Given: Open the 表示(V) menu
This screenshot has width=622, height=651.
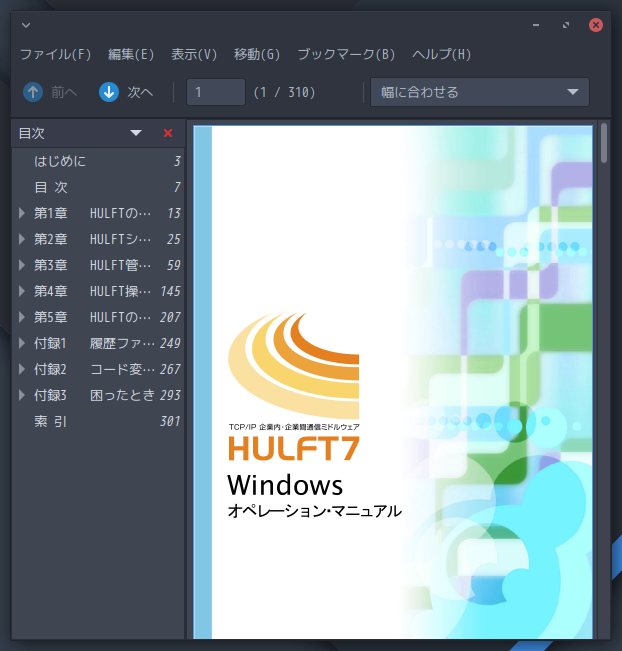Looking at the screenshot, I should pyautogui.click(x=194, y=54).
